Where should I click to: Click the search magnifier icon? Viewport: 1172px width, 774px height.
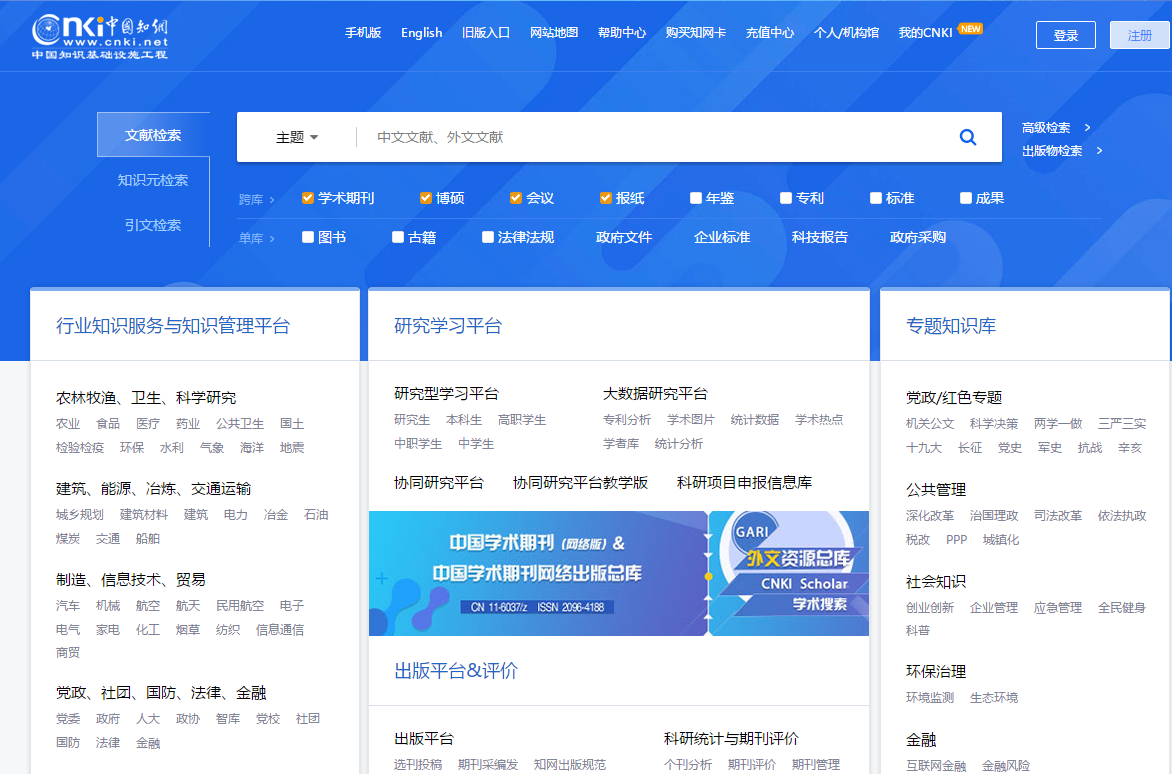(x=967, y=137)
